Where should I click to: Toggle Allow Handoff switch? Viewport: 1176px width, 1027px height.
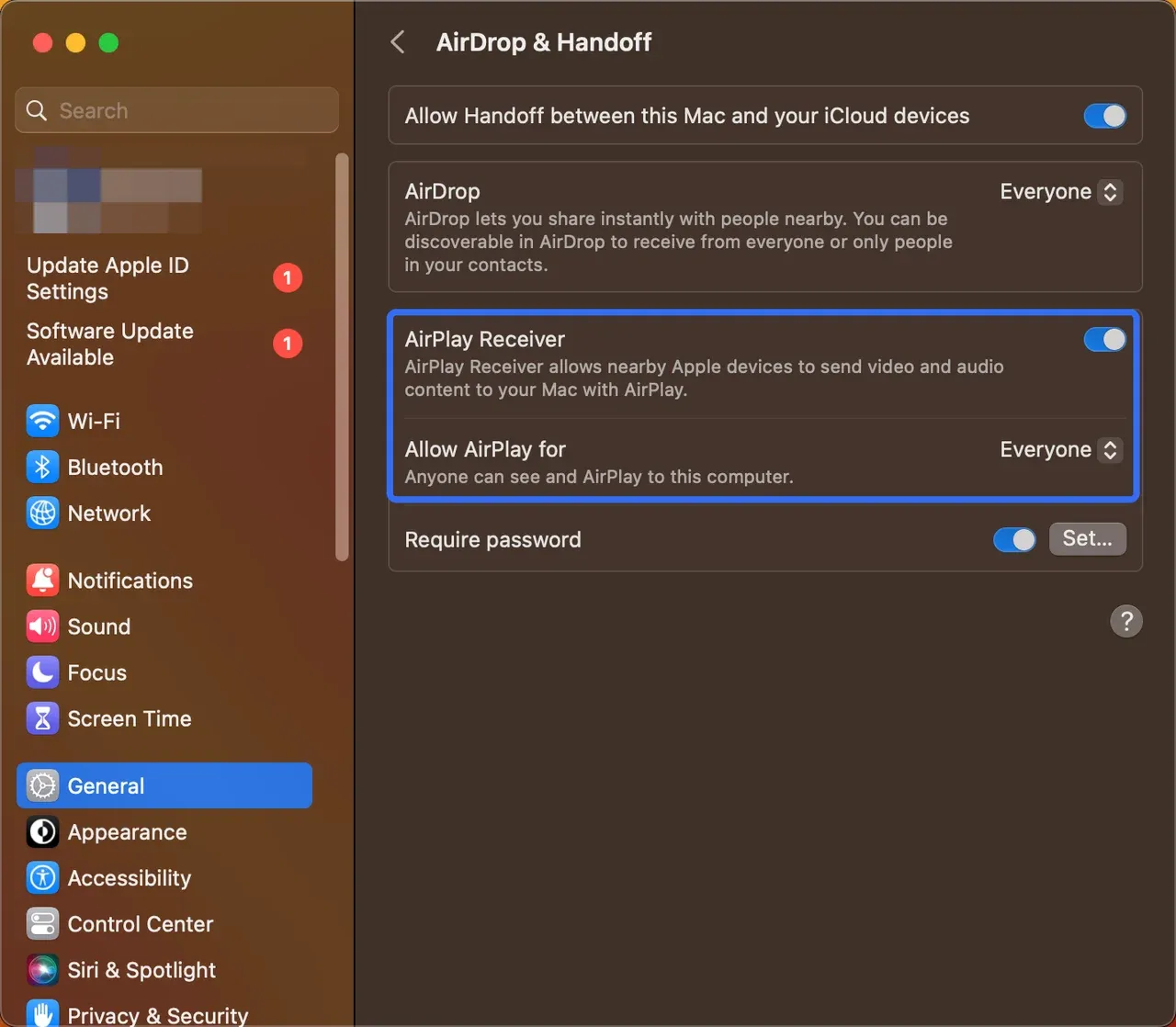pos(1104,116)
